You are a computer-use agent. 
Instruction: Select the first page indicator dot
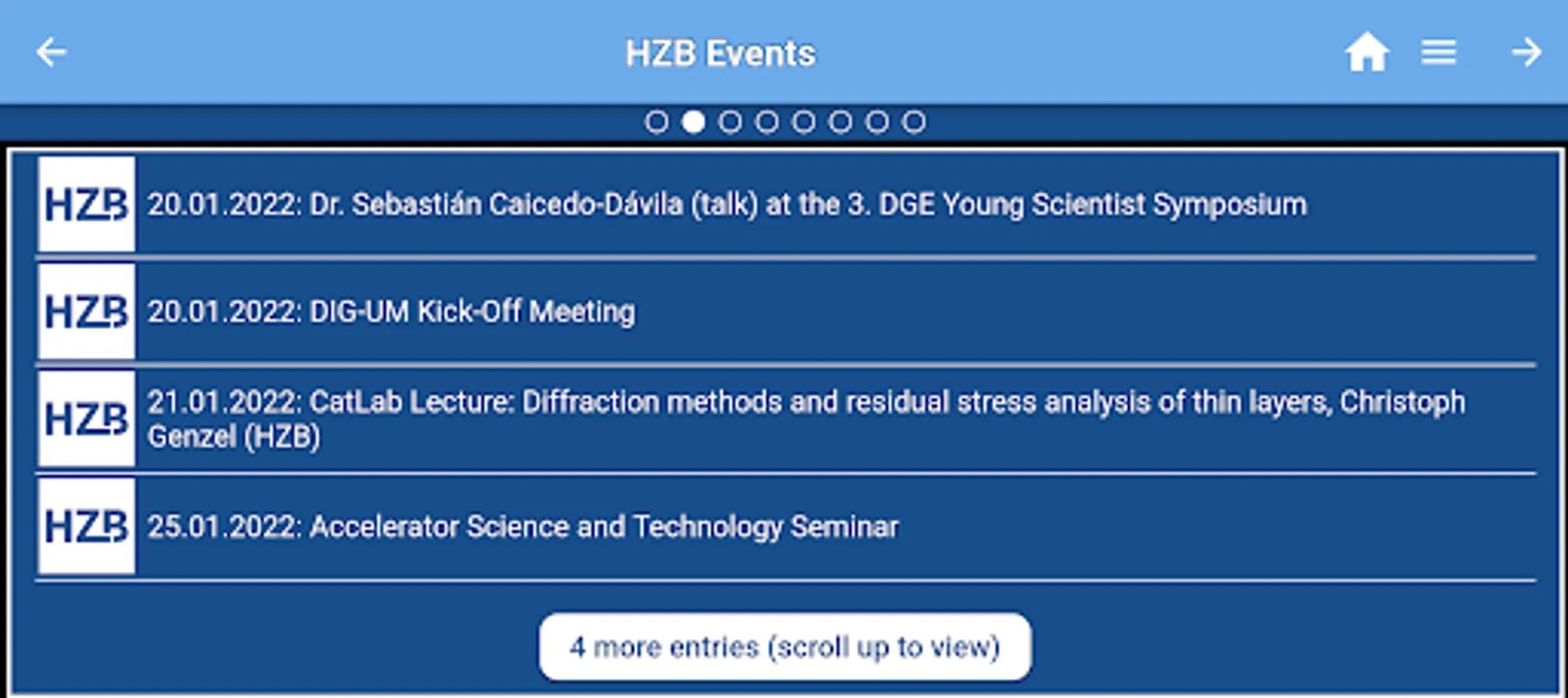(x=656, y=122)
